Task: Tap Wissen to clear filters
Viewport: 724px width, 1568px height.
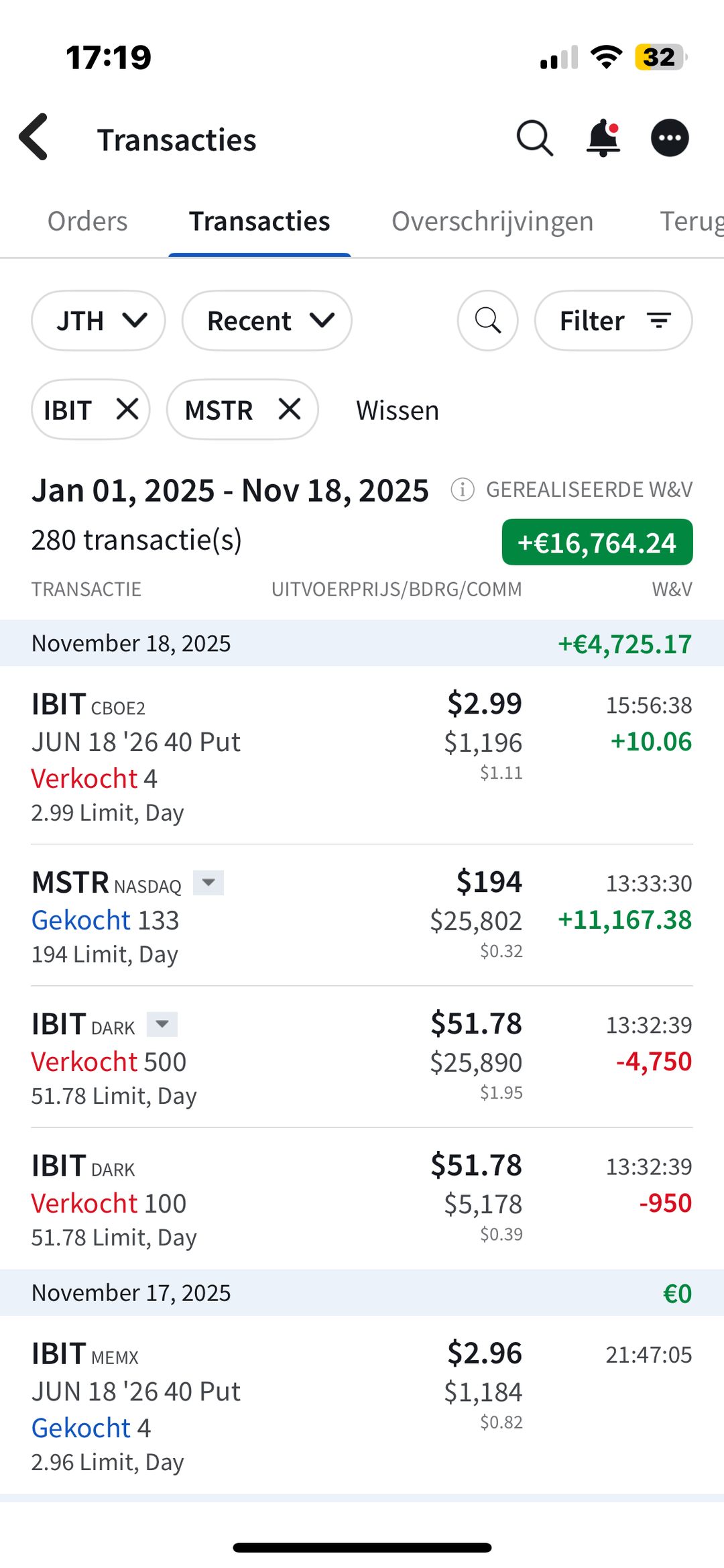Action: (x=398, y=410)
